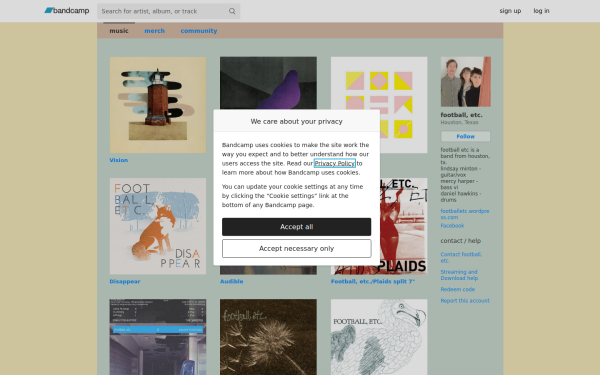Open the Football, etc./Plaids split 7" link
Viewport: 600px width, 375px height.
(373, 281)
